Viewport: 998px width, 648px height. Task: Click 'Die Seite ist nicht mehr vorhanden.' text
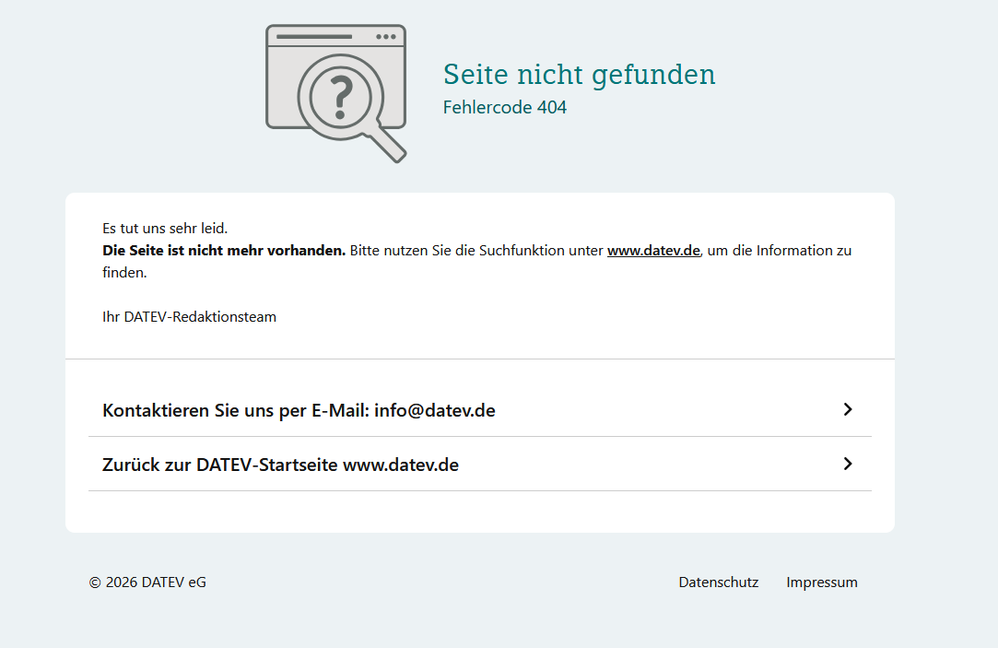(x=224, y=251)
